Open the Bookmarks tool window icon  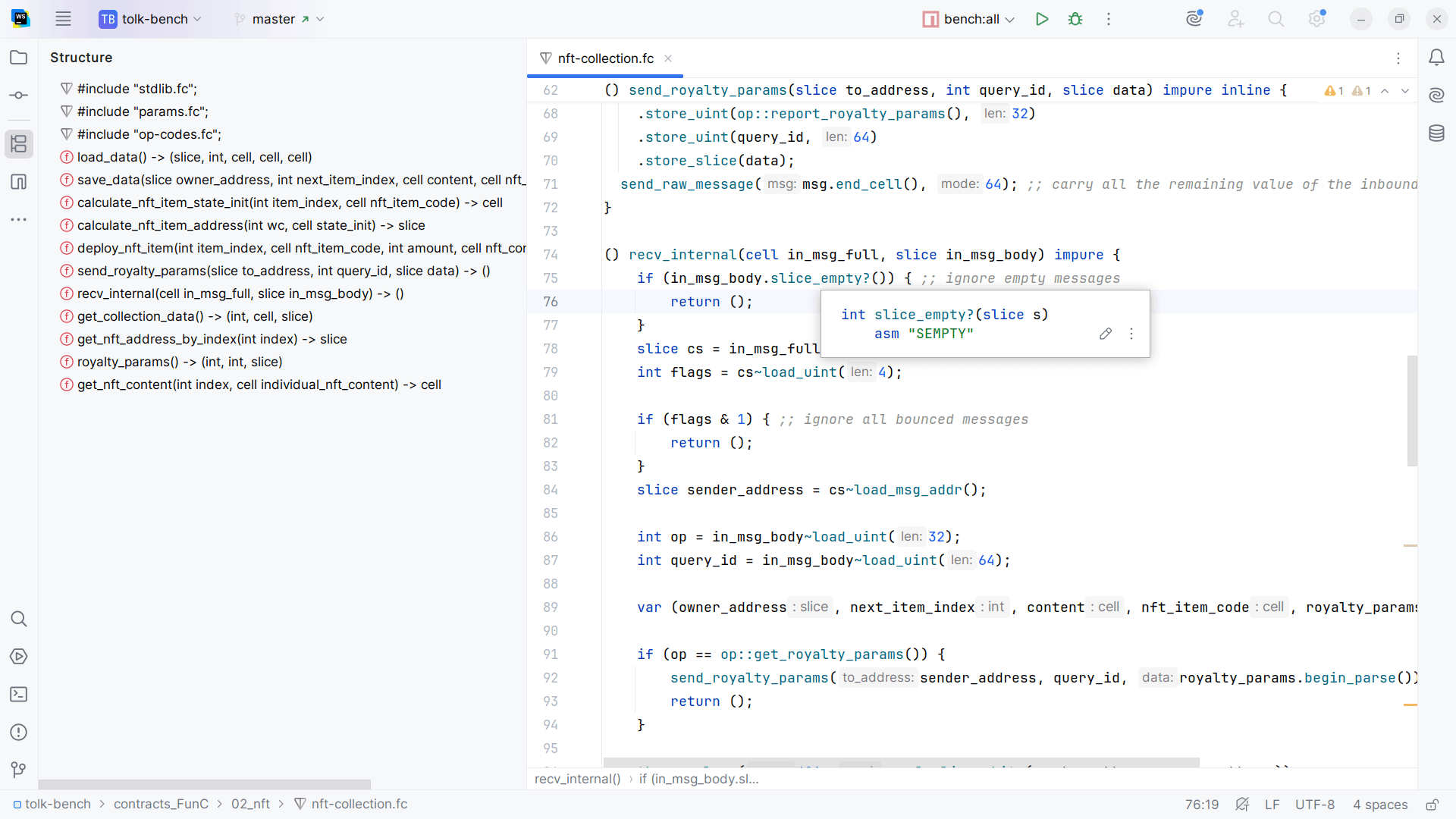[x=19, y=182]
